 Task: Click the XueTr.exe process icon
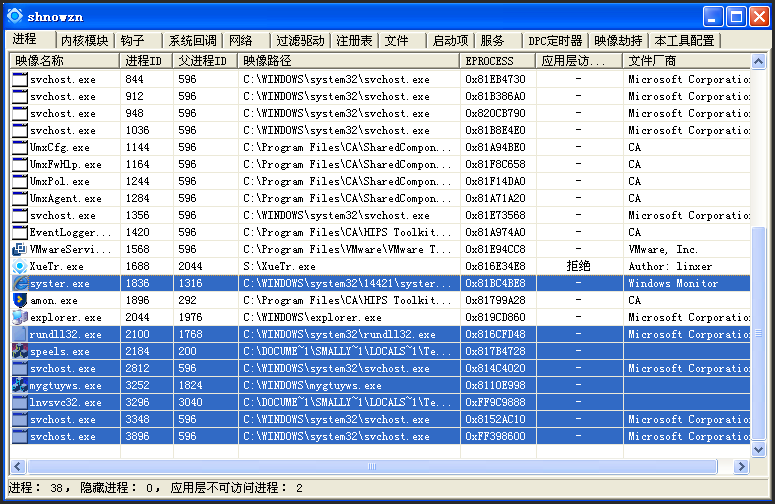(20, 266)
